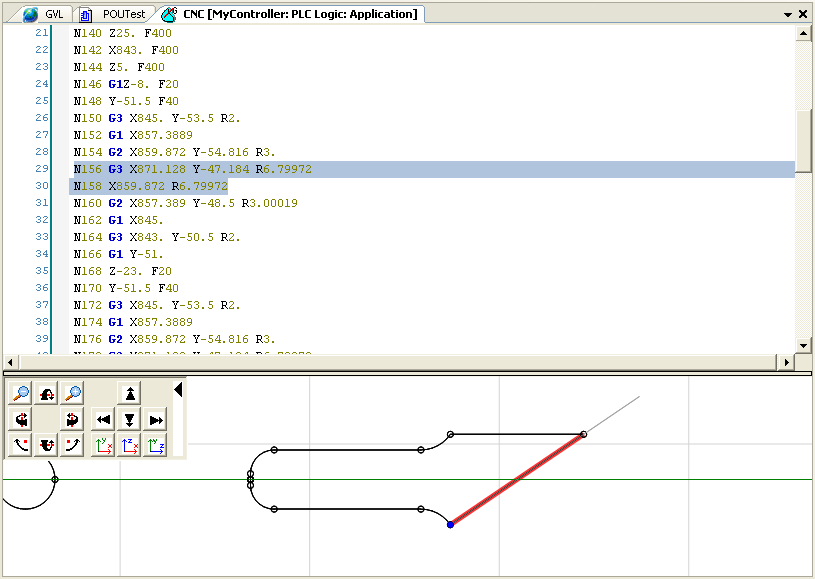Image resolution: width=815 pixels, height=579 pixels.
Task: Click the blue start point on path
Action: coord(450,524)
